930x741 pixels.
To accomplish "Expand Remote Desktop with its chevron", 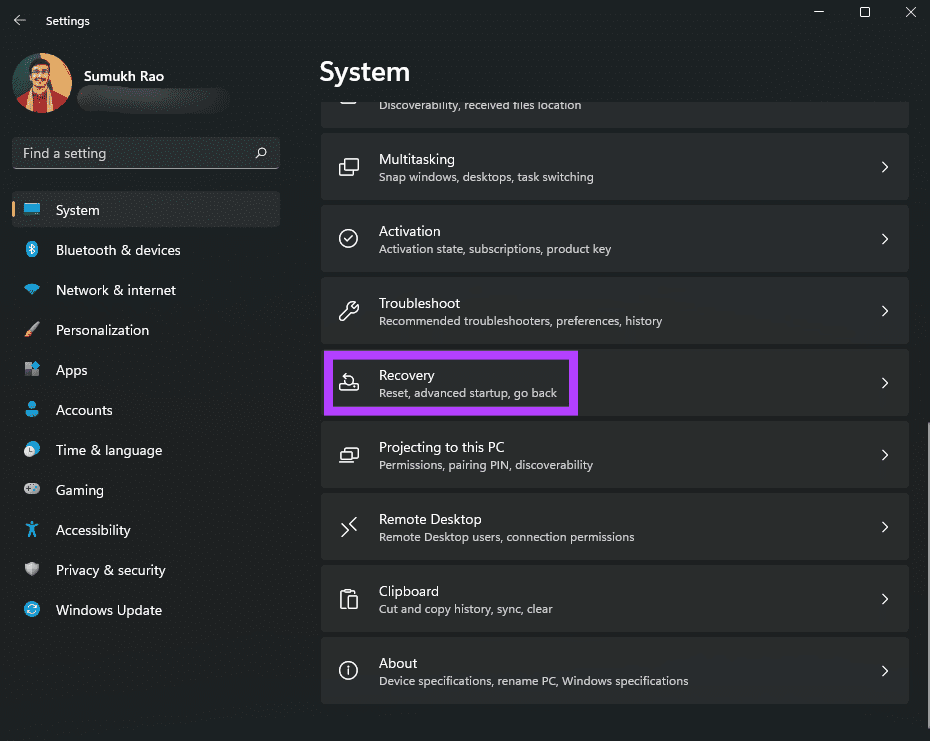I will (884, 527).
